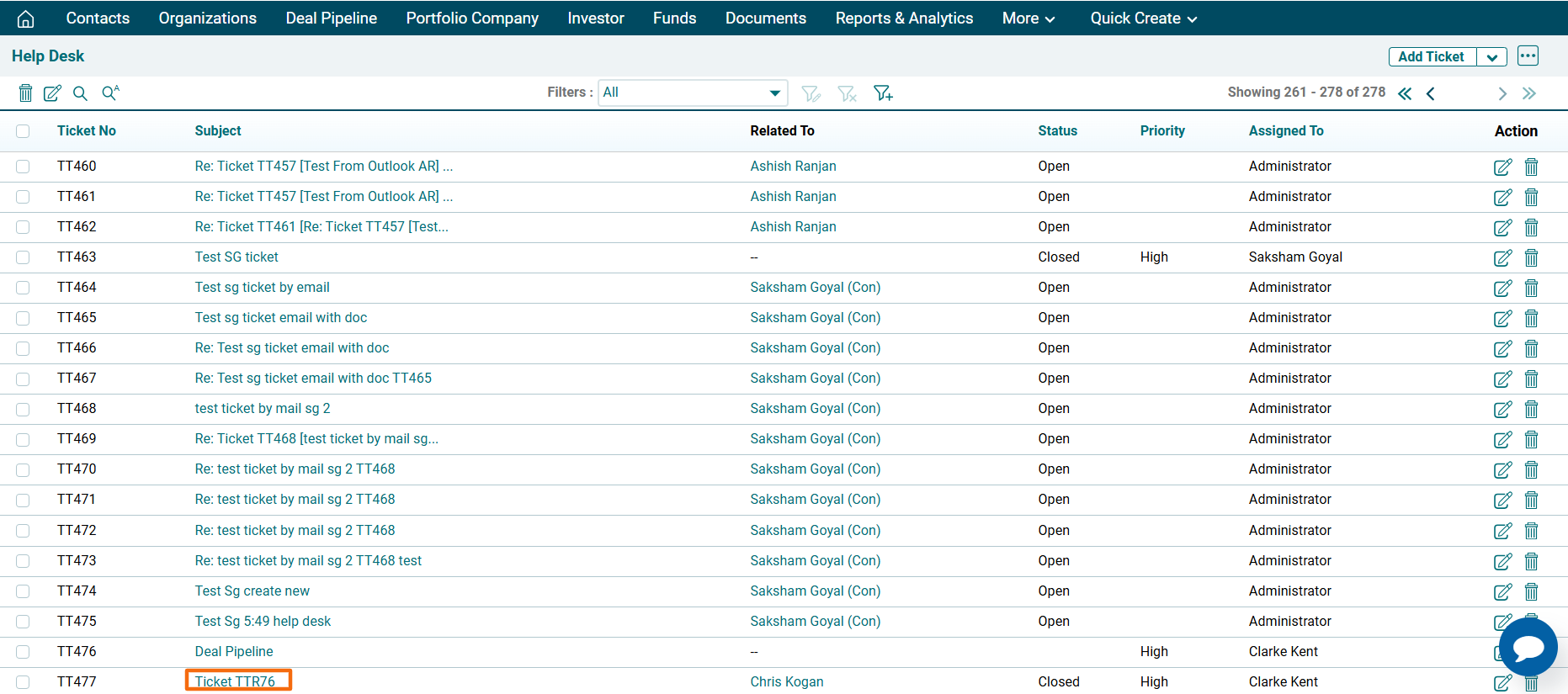Click the search magnifier icon in toolbar
This screenshot has width=1568, height=694.
[x=80, y=93]
